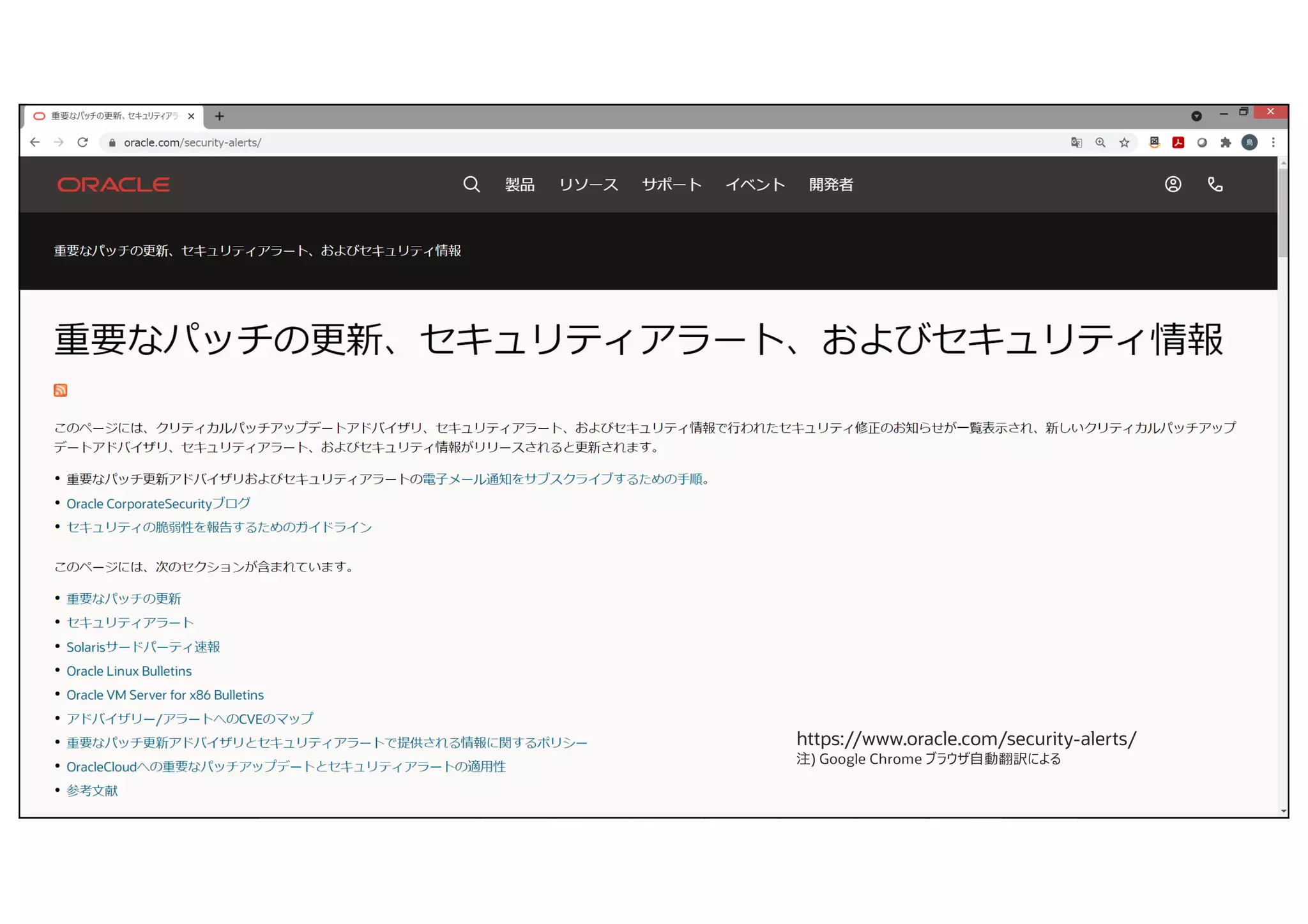Close the current Oracle tab
The image size is (1308, 924).
coord(191,116)
